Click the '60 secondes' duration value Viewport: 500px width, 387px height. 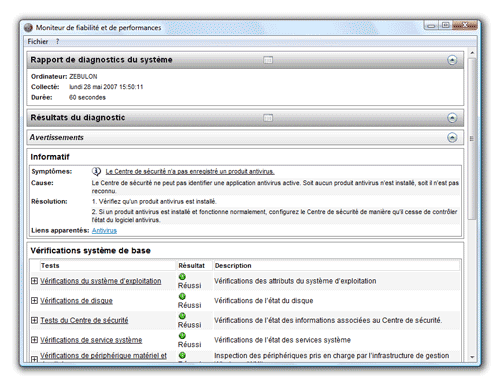tap(87, 98)
